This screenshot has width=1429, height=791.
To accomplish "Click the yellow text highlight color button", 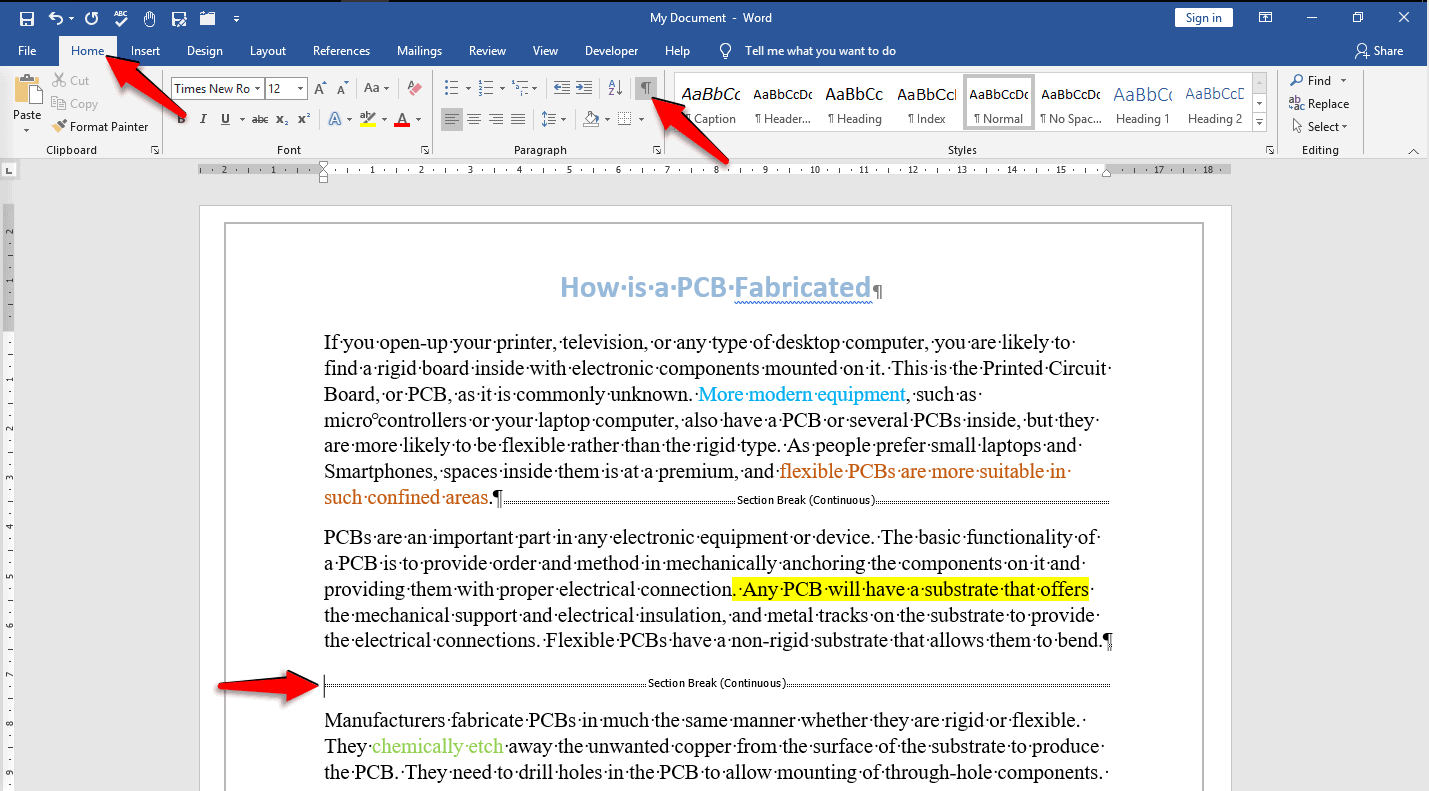I will tap(367, 119).
